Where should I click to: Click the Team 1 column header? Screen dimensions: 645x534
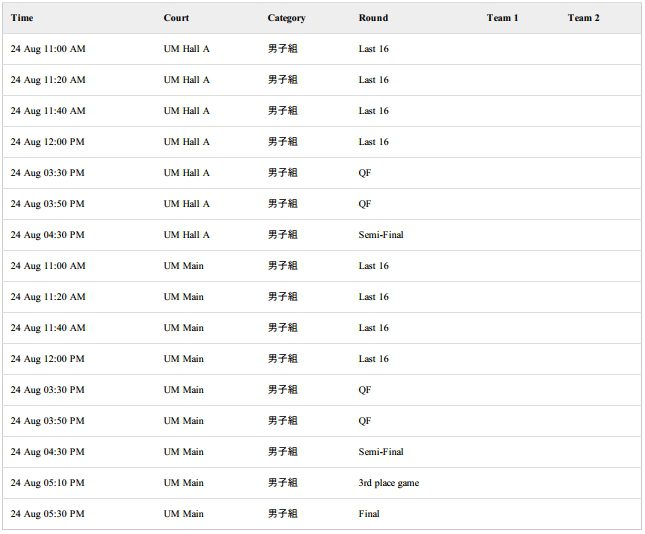pyautogui.click(x=502, y=18)
